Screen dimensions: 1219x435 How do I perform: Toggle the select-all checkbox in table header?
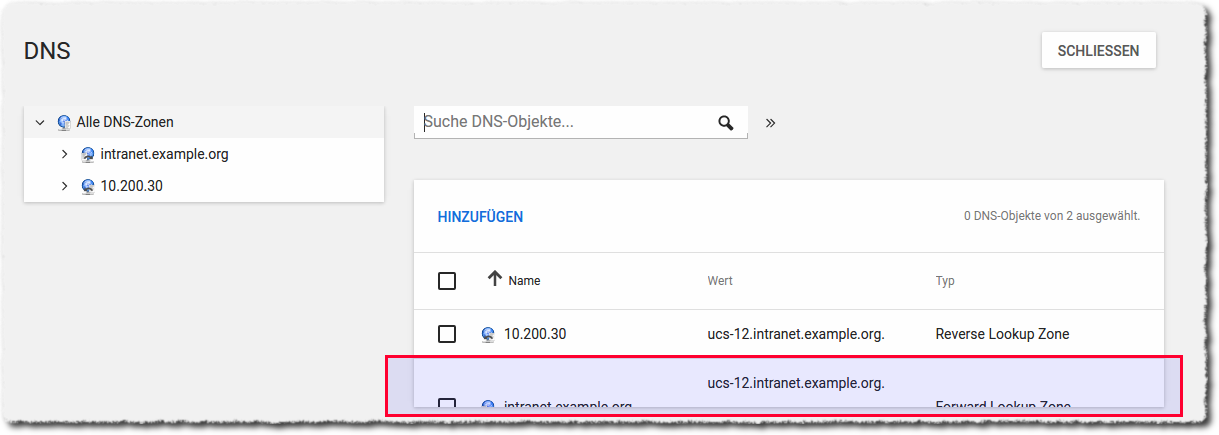tap(447, 281)
